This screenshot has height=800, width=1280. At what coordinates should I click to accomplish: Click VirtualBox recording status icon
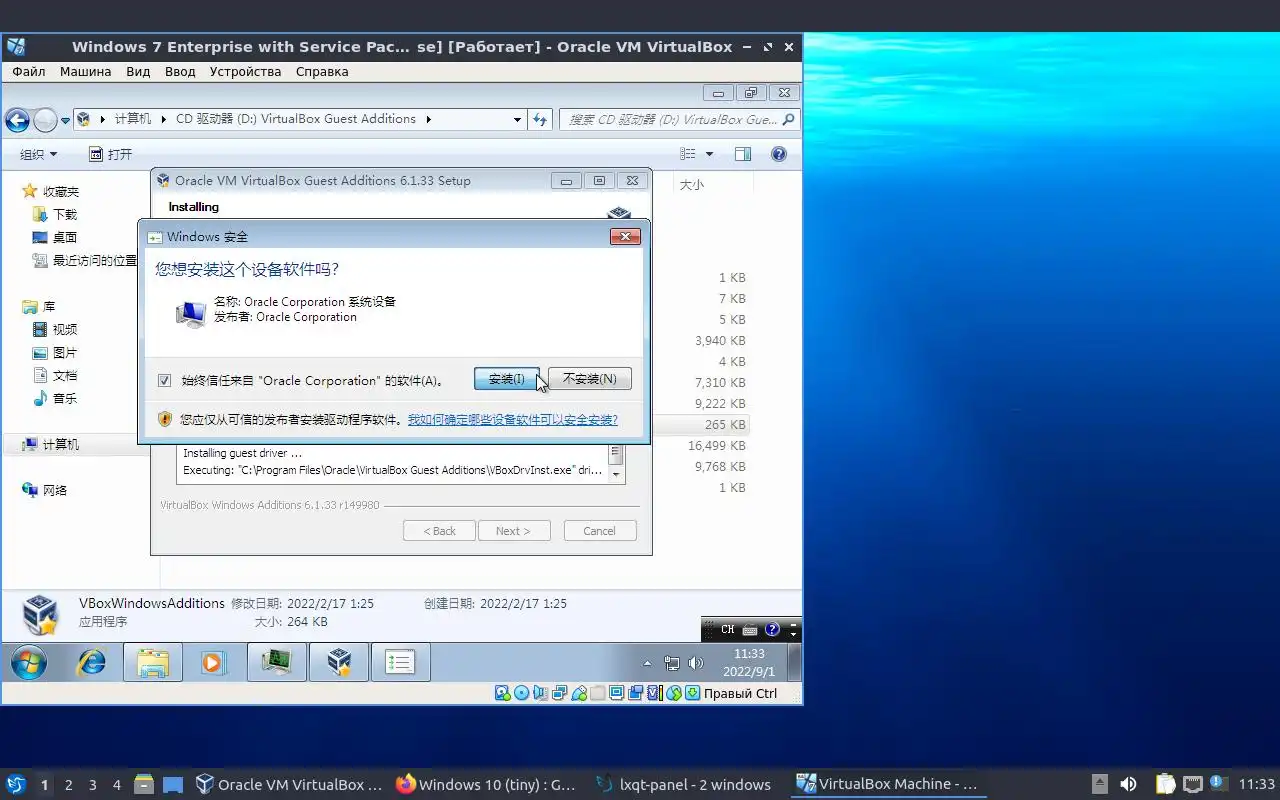point(636,693)
